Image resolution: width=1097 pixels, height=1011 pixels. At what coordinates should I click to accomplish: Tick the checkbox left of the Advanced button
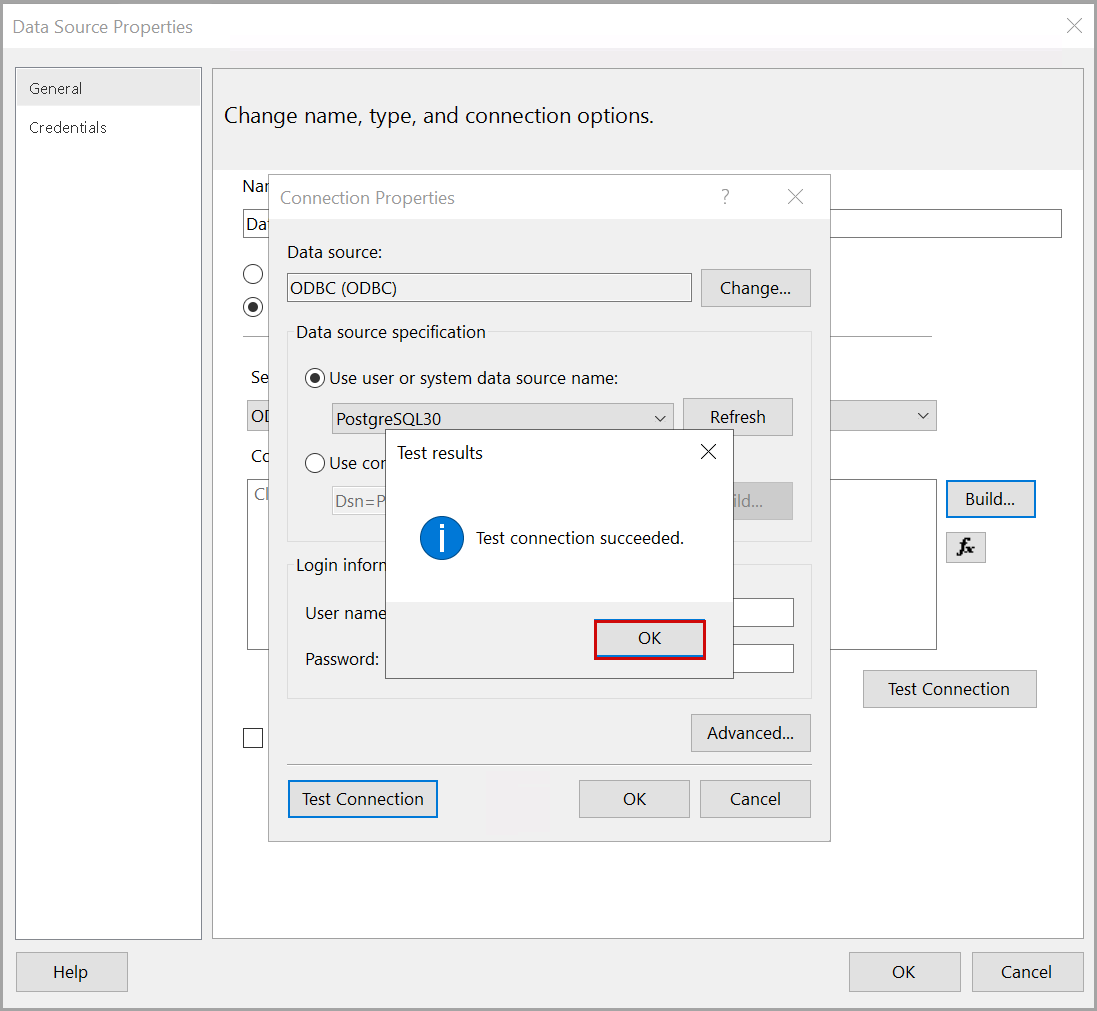[x=253, y=738]
